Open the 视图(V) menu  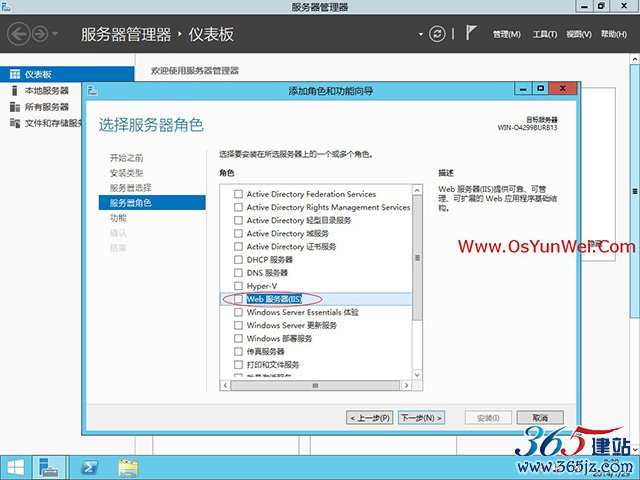tap(579, 34)
